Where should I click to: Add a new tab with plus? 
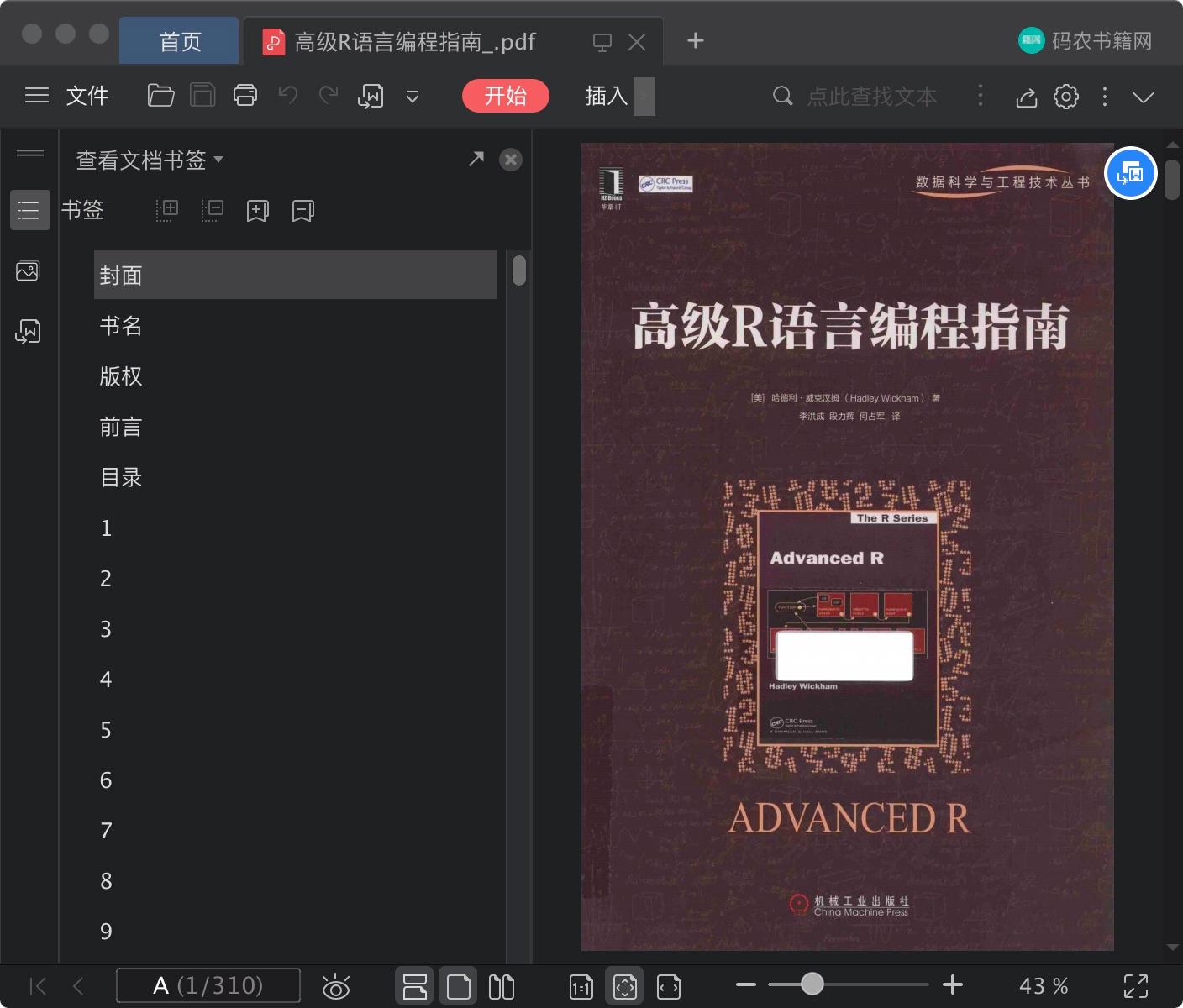coord(695,40)
